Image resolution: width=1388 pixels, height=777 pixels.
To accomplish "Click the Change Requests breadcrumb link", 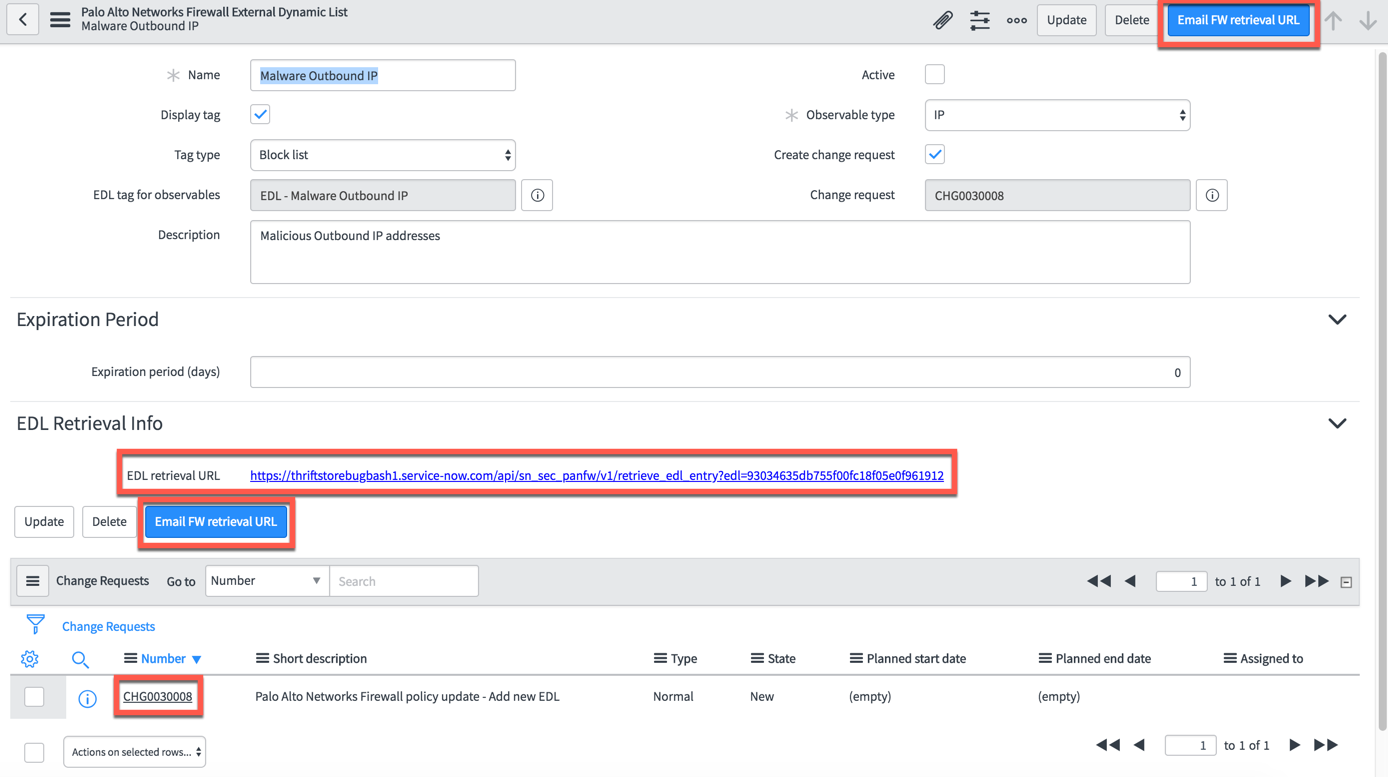I will click(x=109, y=626).
